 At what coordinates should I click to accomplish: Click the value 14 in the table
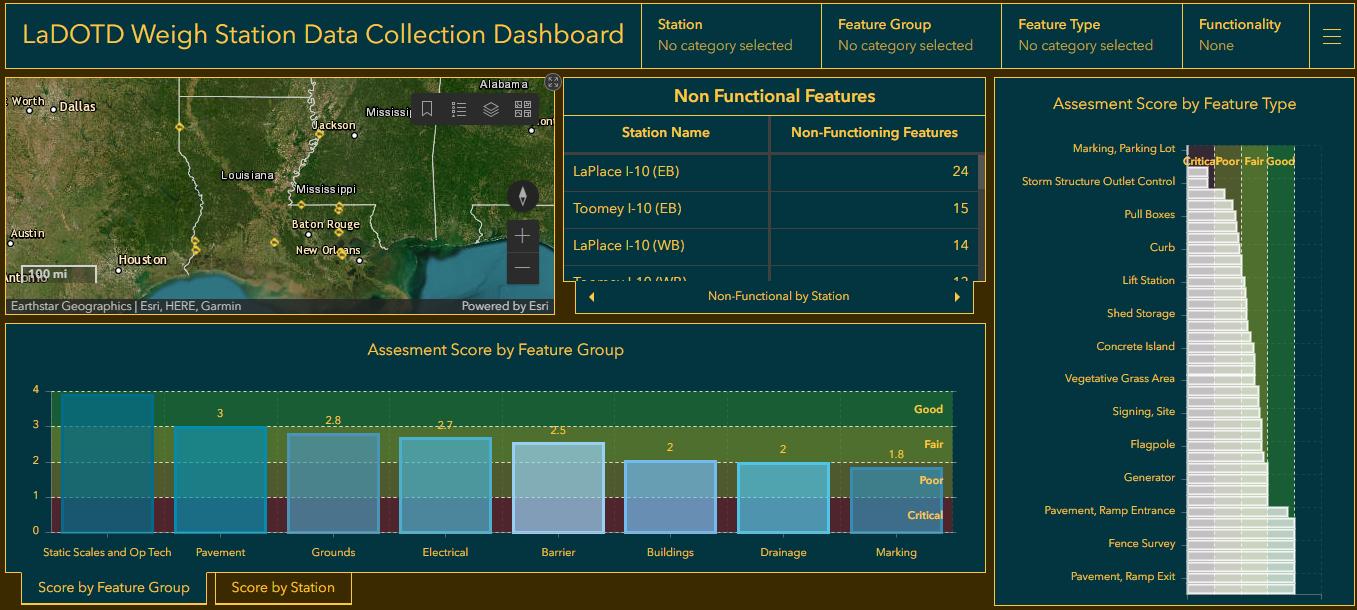pyautogui.click(x=960, y=245)
